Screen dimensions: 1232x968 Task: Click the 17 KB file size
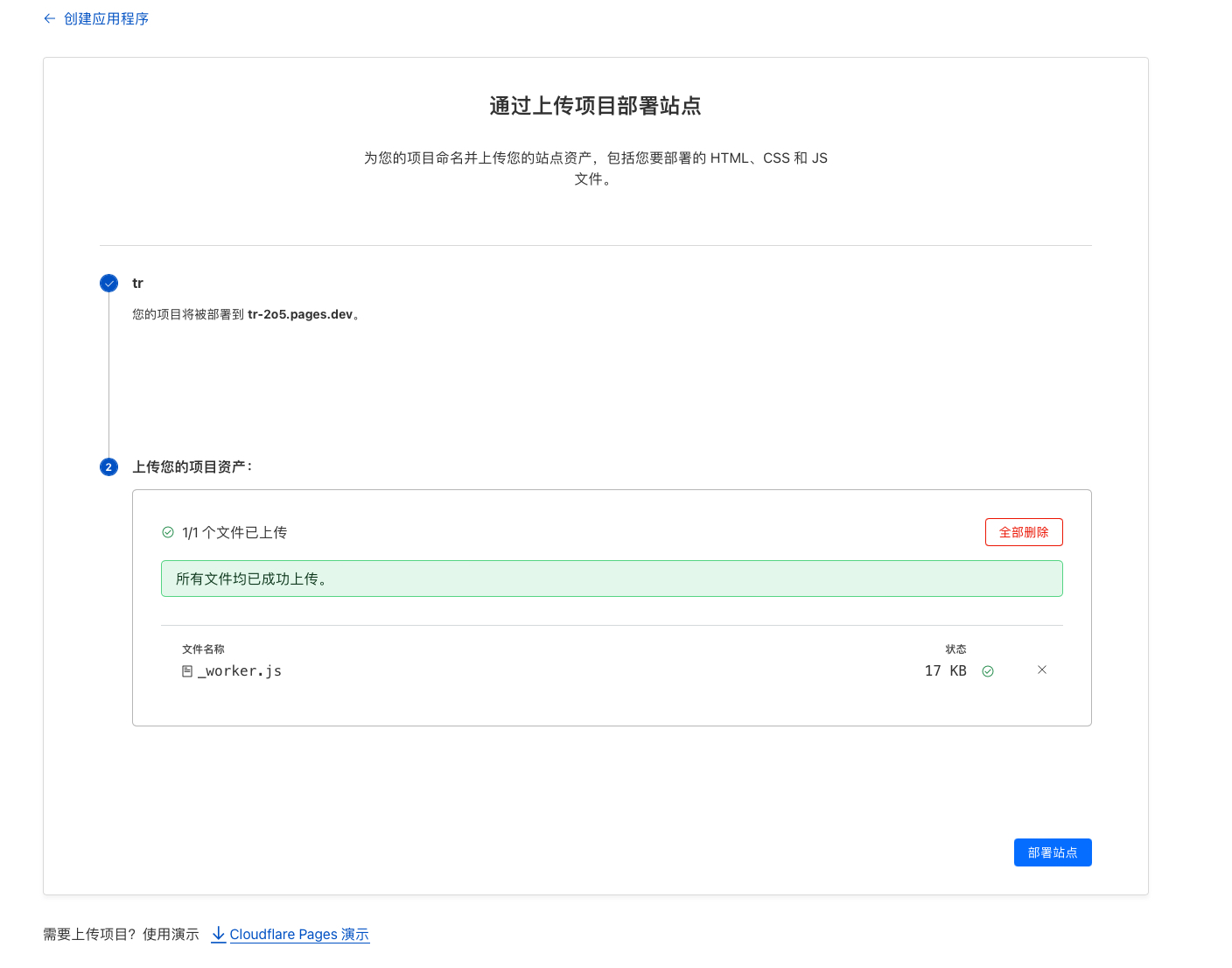coord(945,671)
